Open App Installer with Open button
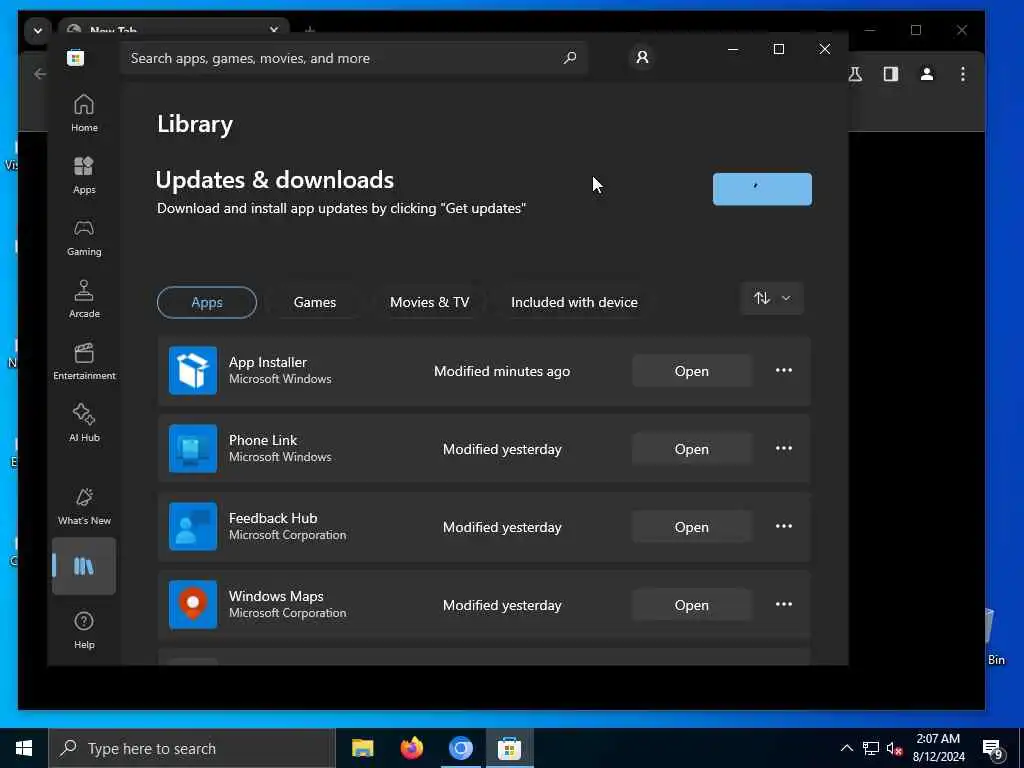Image resolution: width=1024 pixels, height=768 pixels. 692,371
